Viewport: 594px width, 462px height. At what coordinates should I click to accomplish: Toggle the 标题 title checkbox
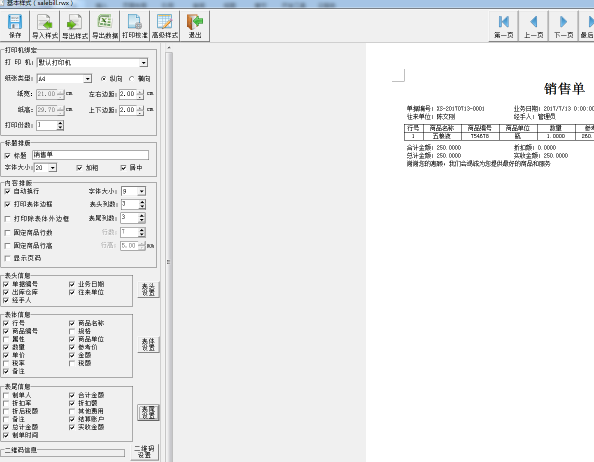(x=7, y=156)
